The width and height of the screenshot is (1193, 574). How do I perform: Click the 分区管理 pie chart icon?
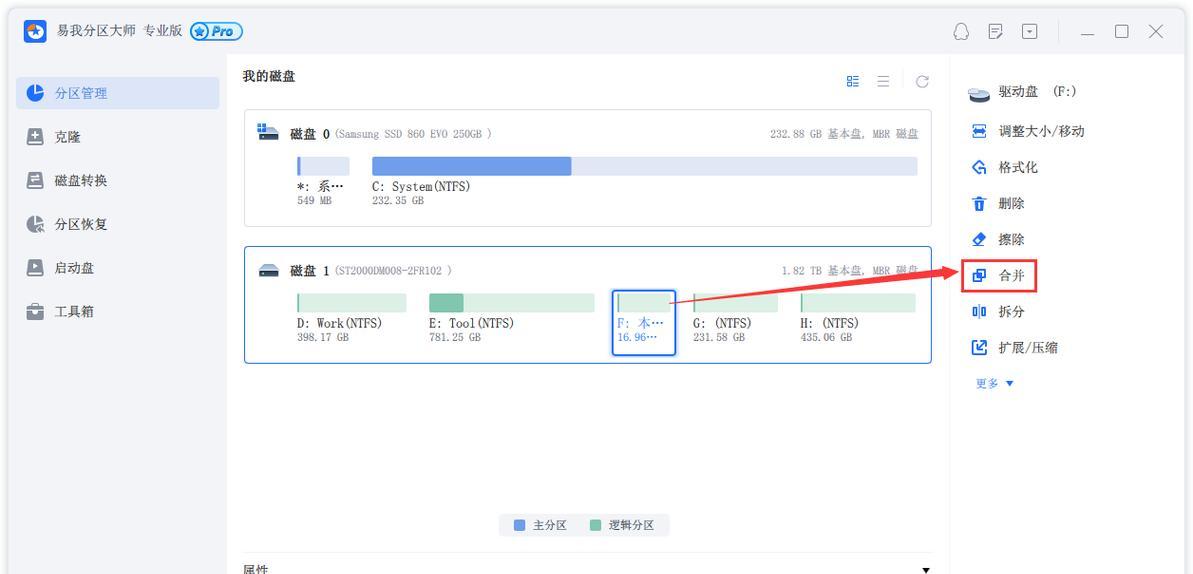tap(35, 93)
